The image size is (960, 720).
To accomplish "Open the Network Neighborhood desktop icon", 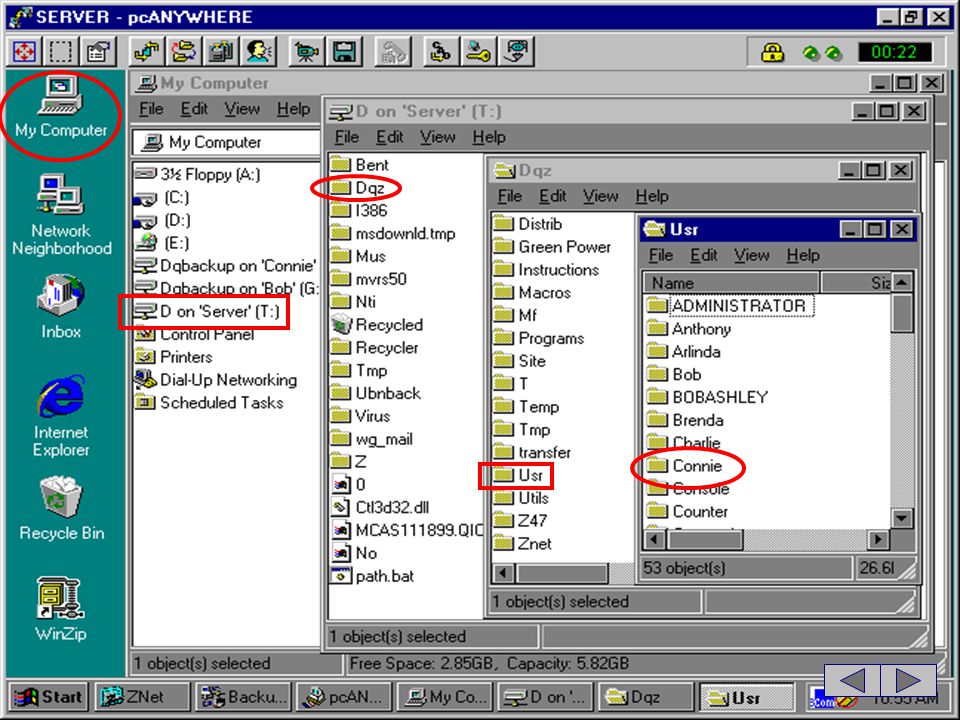I will tap(61, 214).
